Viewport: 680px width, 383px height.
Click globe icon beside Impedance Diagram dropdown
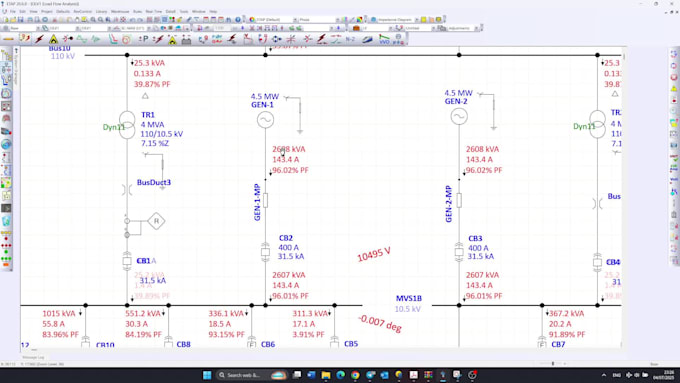tap(373, 20)
